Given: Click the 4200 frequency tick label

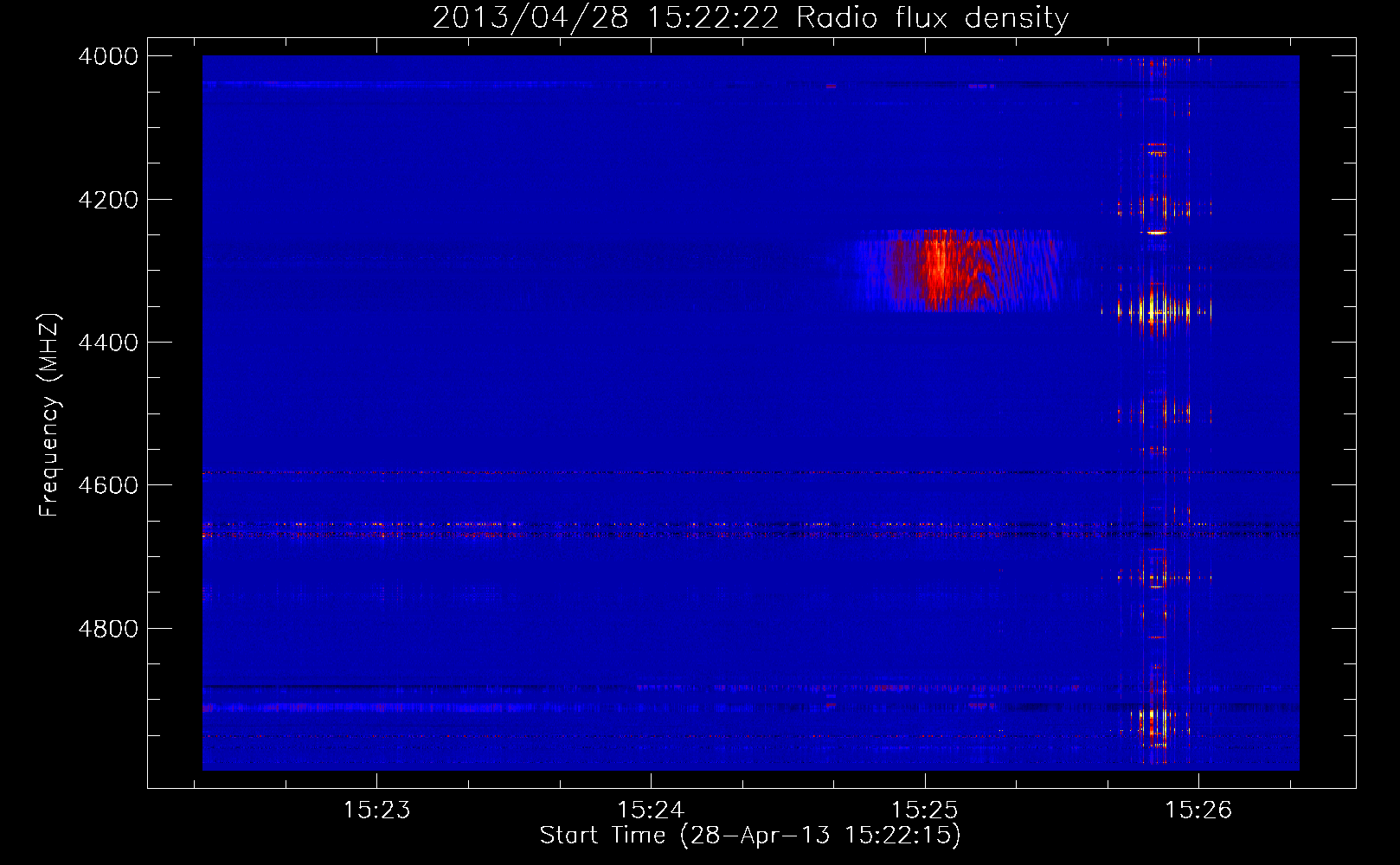Looking at the screenshot, I should pos(108,200).
